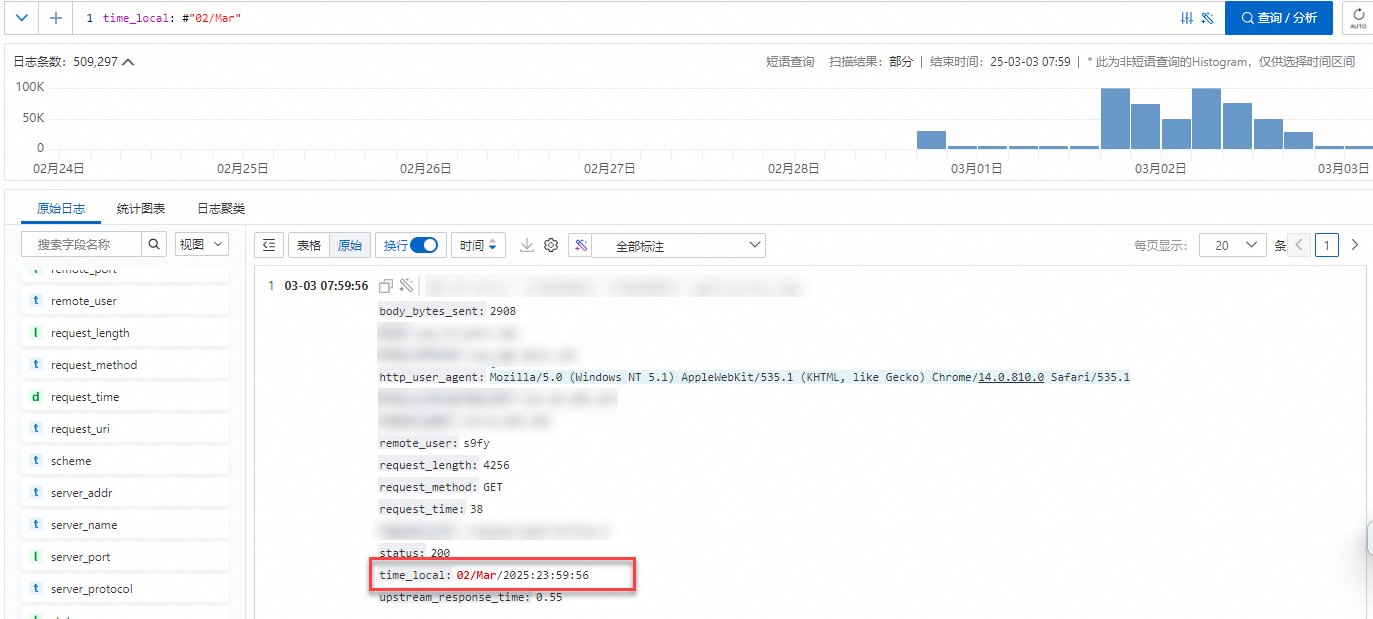Click the field search magnifier icon

click(155, 244)
